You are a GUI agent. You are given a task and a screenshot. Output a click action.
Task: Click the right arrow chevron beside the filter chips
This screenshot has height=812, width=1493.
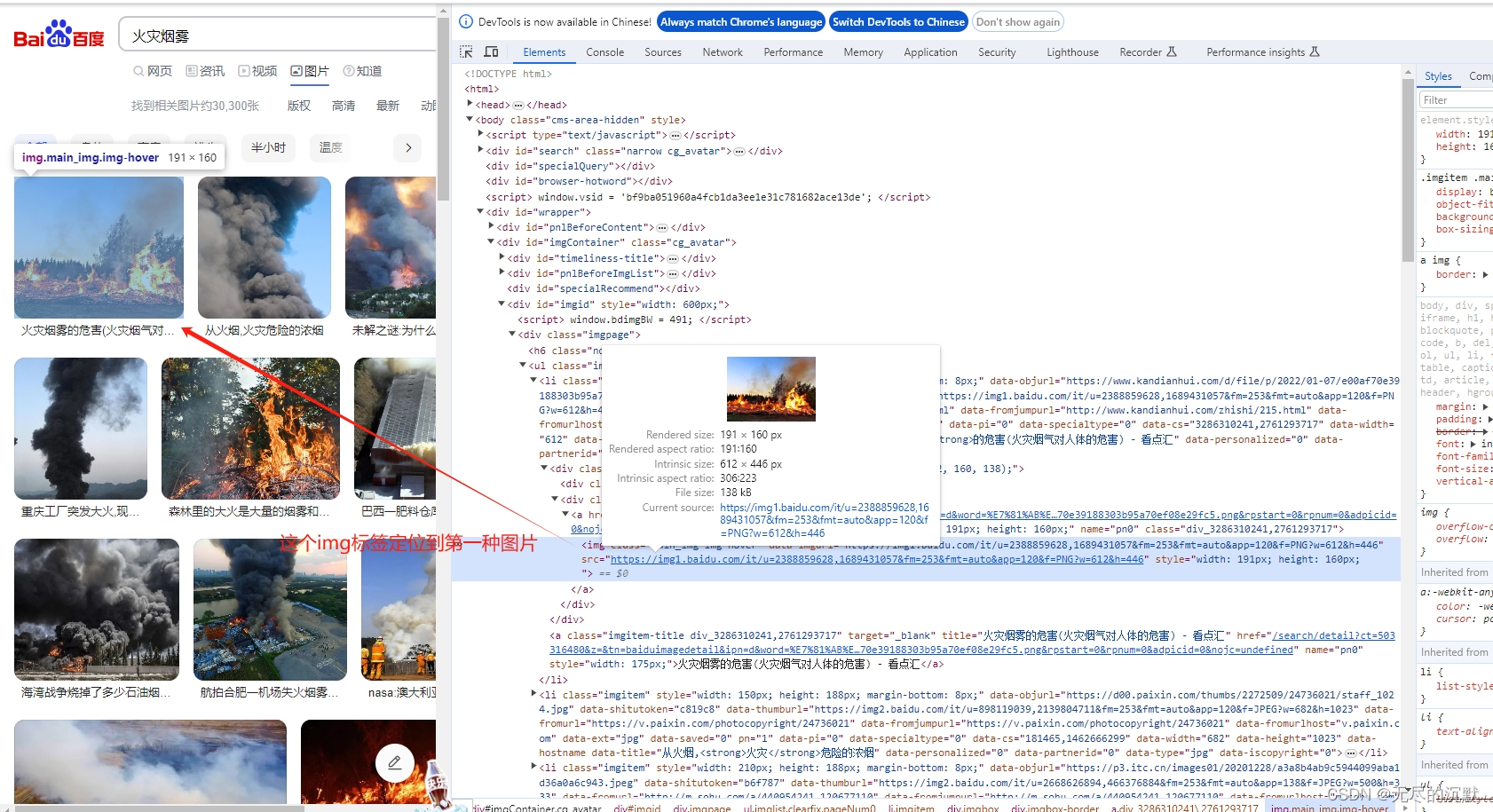(x=407, y=147)
